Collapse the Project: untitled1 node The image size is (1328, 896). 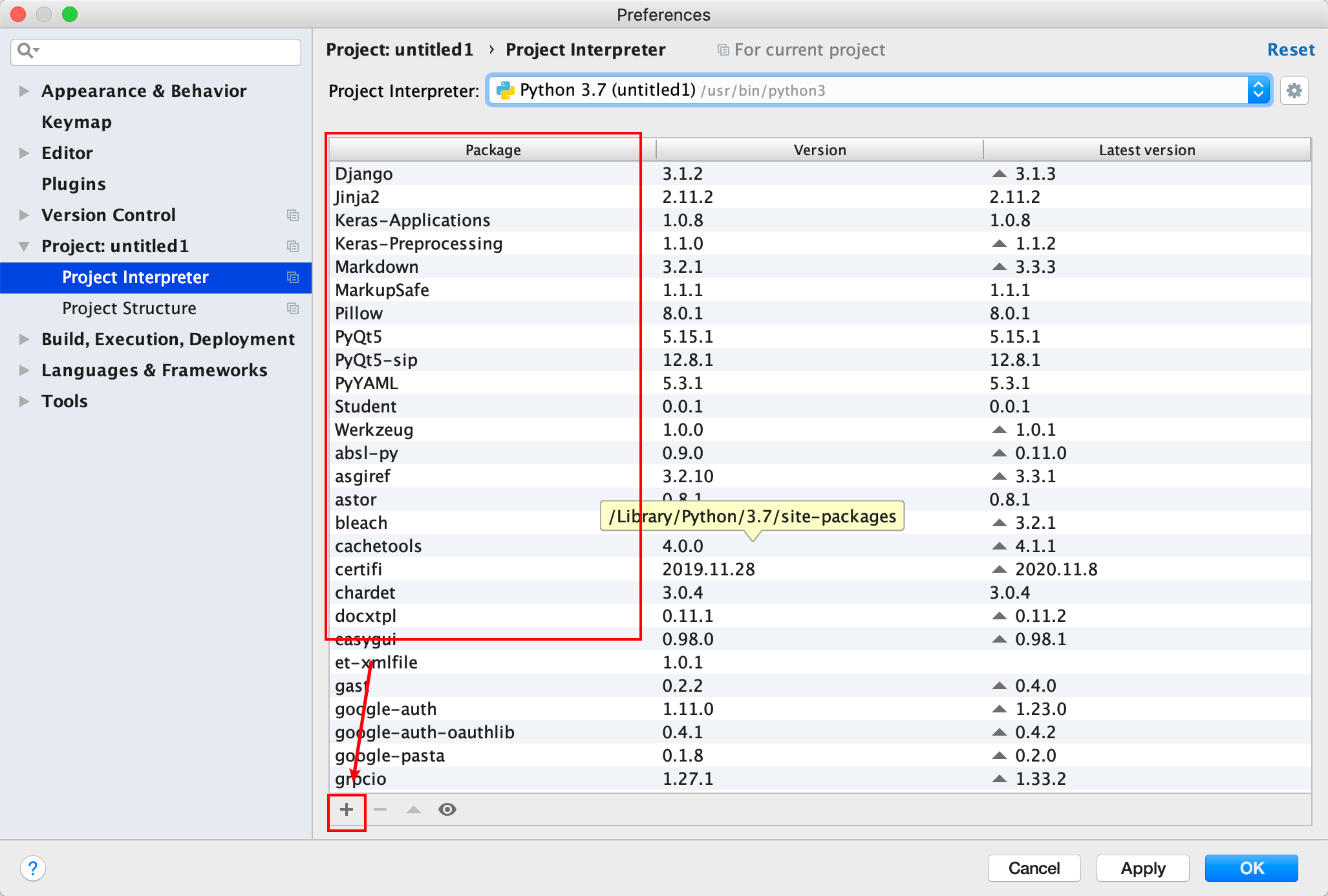coord(24,246)
